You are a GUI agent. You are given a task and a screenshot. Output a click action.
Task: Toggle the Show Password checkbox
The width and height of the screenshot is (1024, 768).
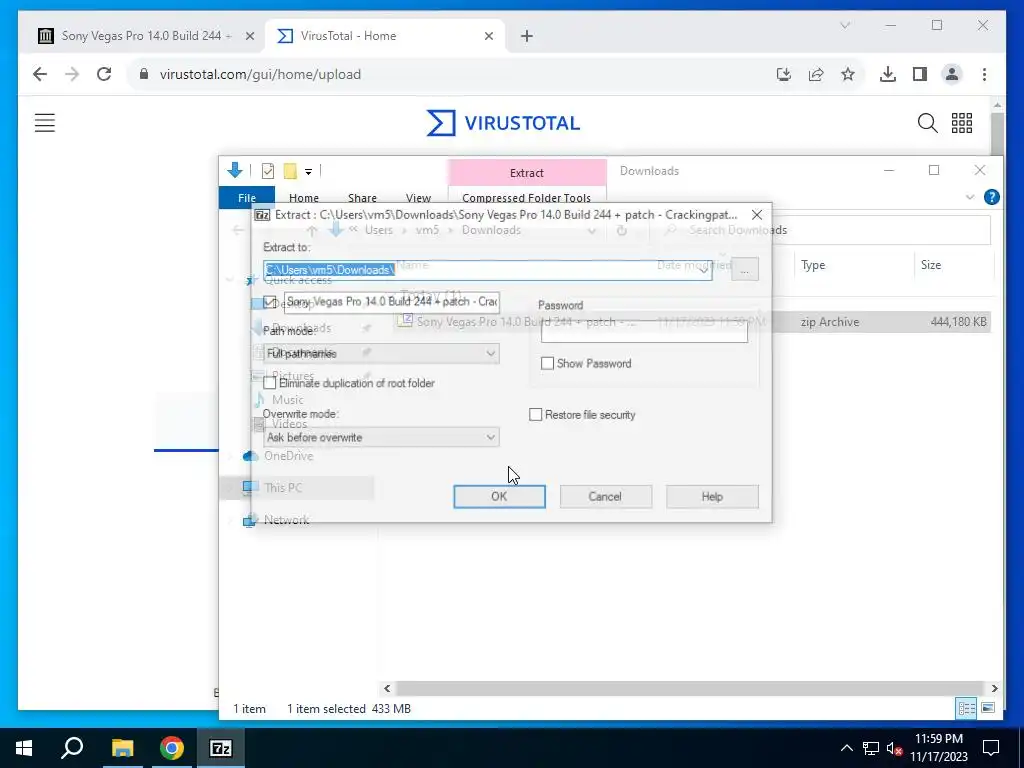[547, 363]
